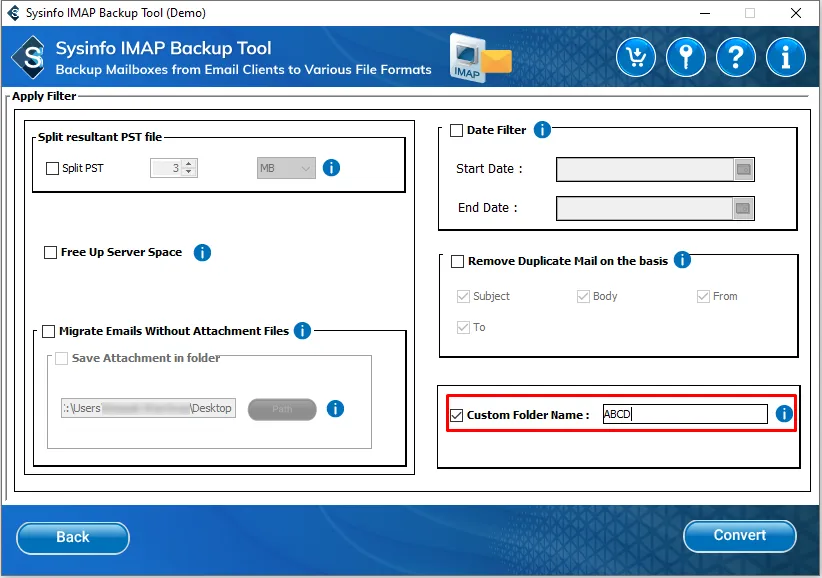Toggle the To duplicate checkbox
The height and width of the screenshot is (578, 822).
[463, 328]
